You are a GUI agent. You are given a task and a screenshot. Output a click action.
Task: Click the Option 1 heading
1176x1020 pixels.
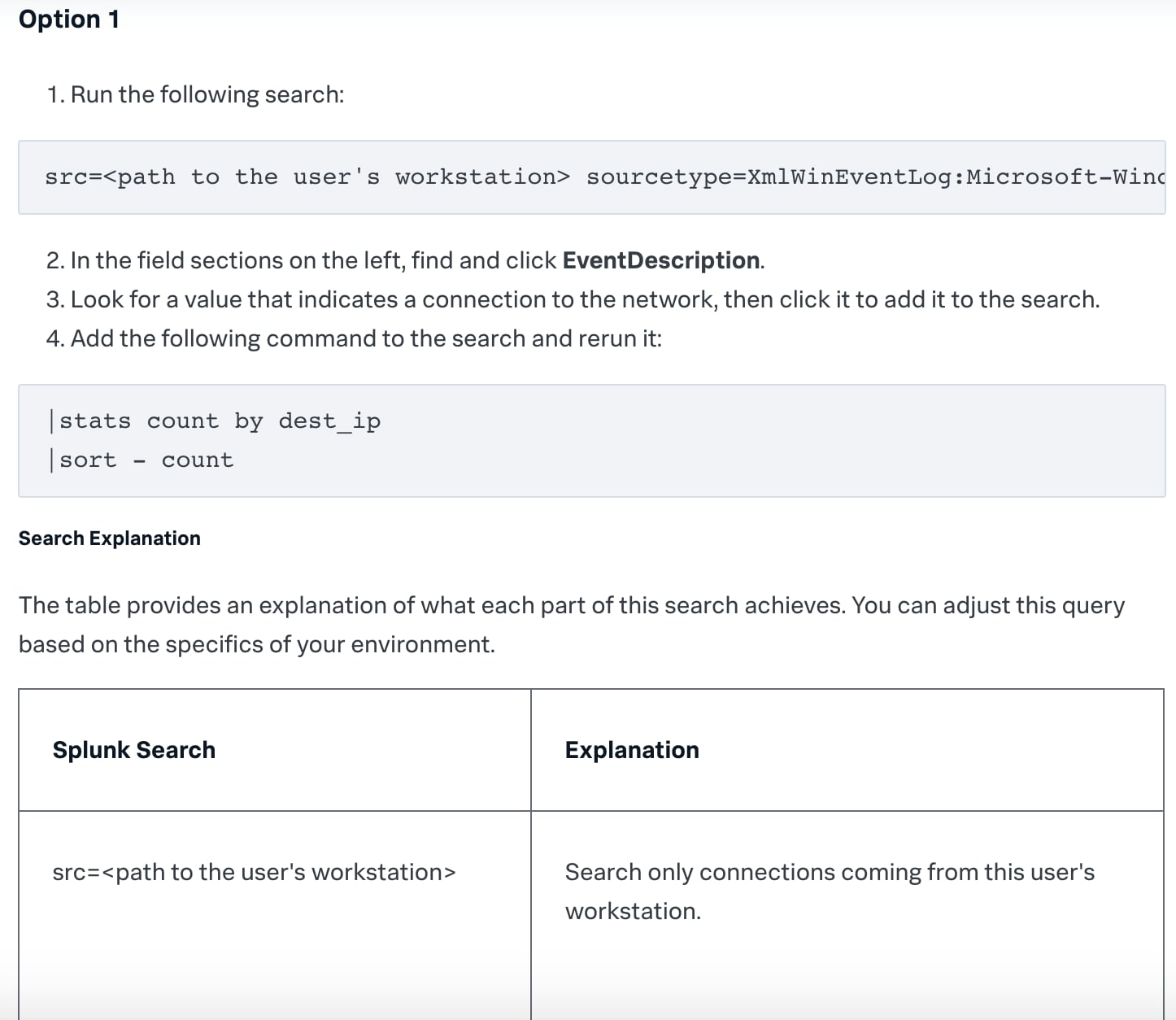point(69,20)
